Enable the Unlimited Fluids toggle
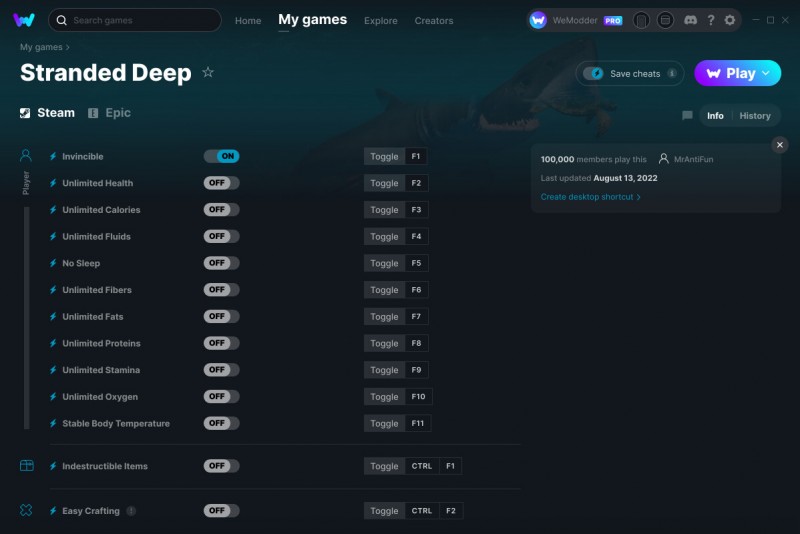This screenshot has height=534, width=800. coord(221,236)
